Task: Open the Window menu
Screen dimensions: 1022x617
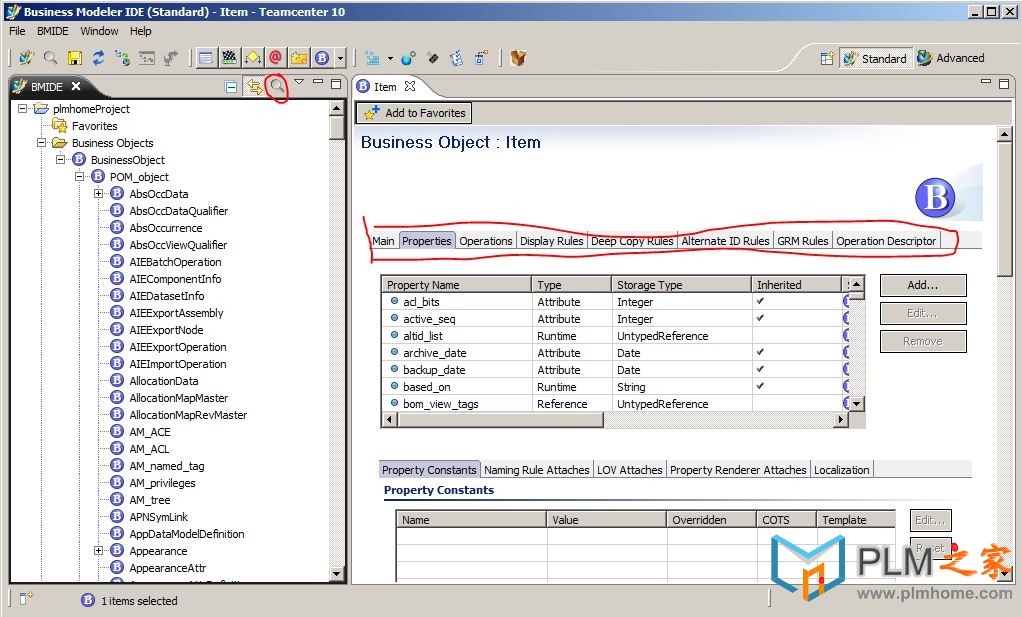Action: click(99, 31)
